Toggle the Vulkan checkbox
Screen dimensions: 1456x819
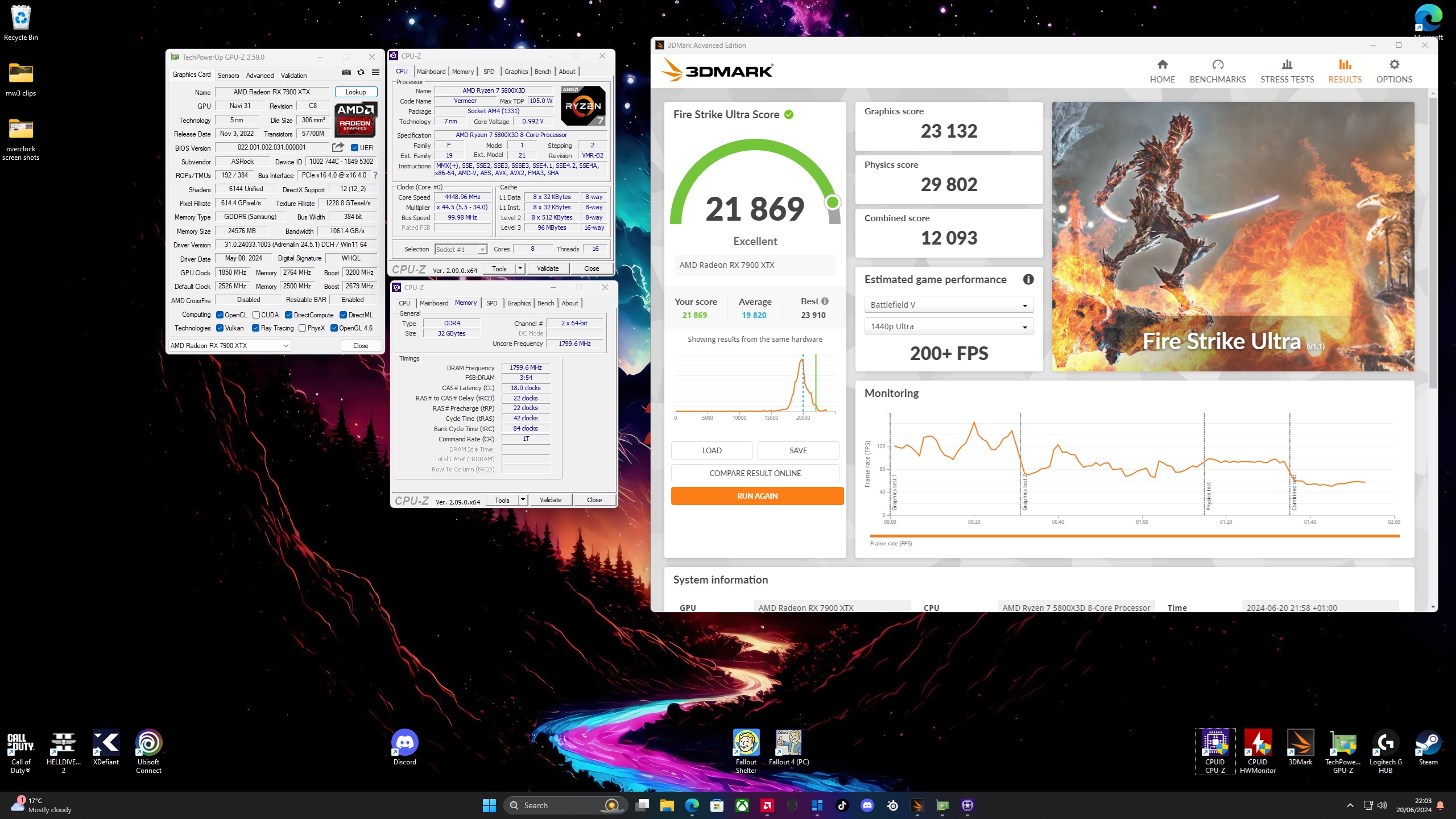[220, 328]
